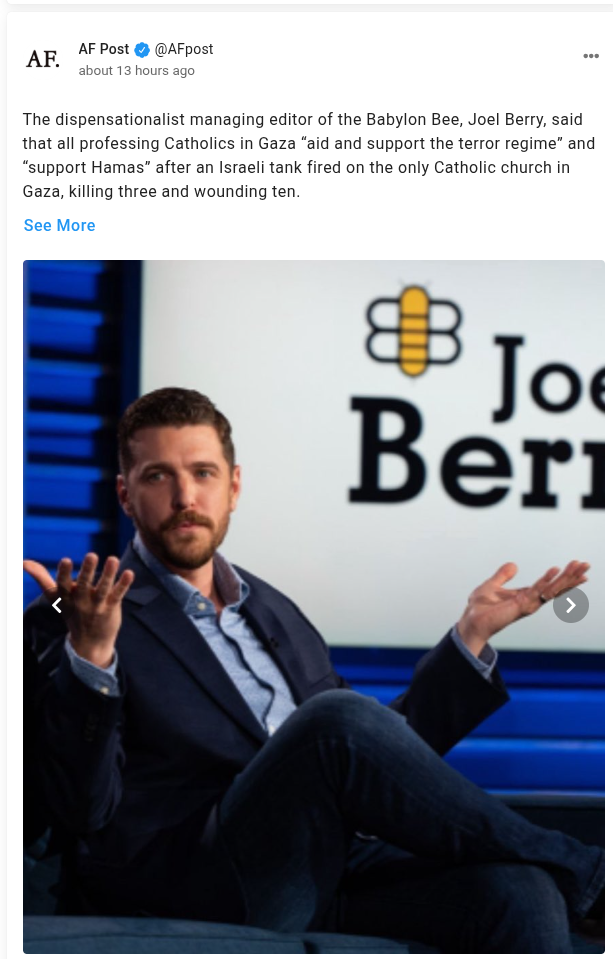The image size is (613, 959).
Task: Open post timestamp about 13 hours ago
Action: (x=136, y=71)
